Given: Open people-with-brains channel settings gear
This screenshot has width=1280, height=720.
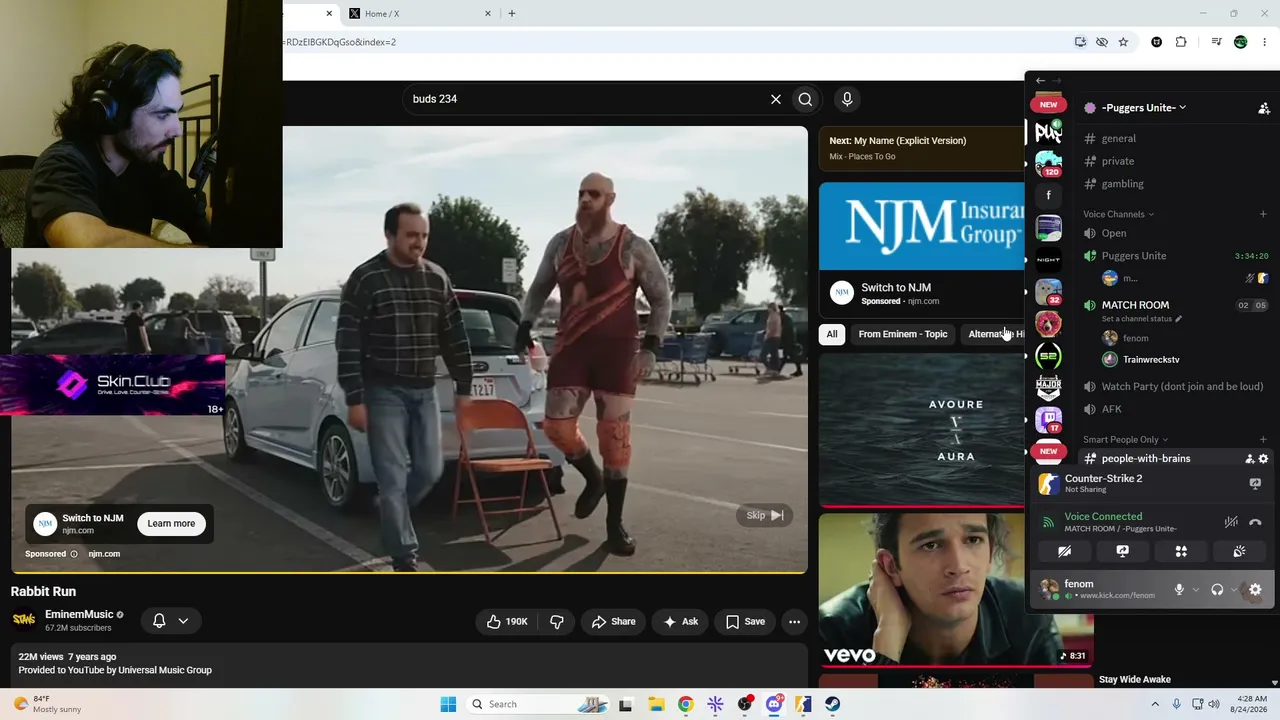Looking at the screenshot, I should 1263,459.
